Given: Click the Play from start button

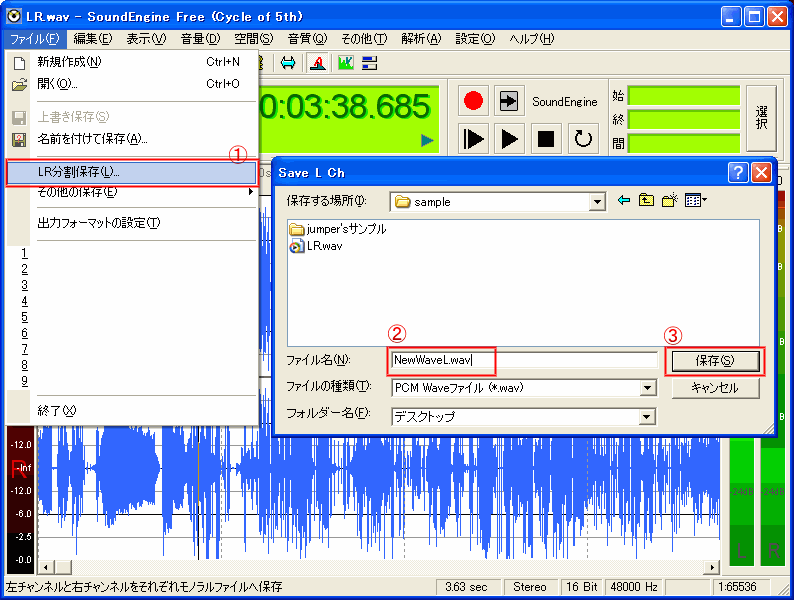Looking at the screenshot, I should coord(474,139).
